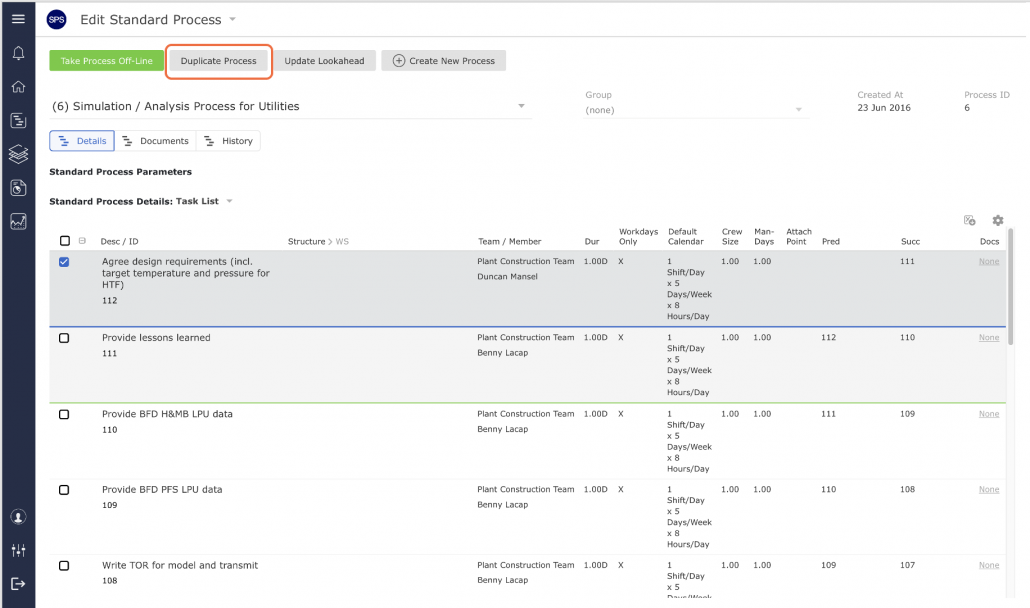Click the Desc / ID column header
Viewport: 1030px width, 608px height.
pos(120,242)
